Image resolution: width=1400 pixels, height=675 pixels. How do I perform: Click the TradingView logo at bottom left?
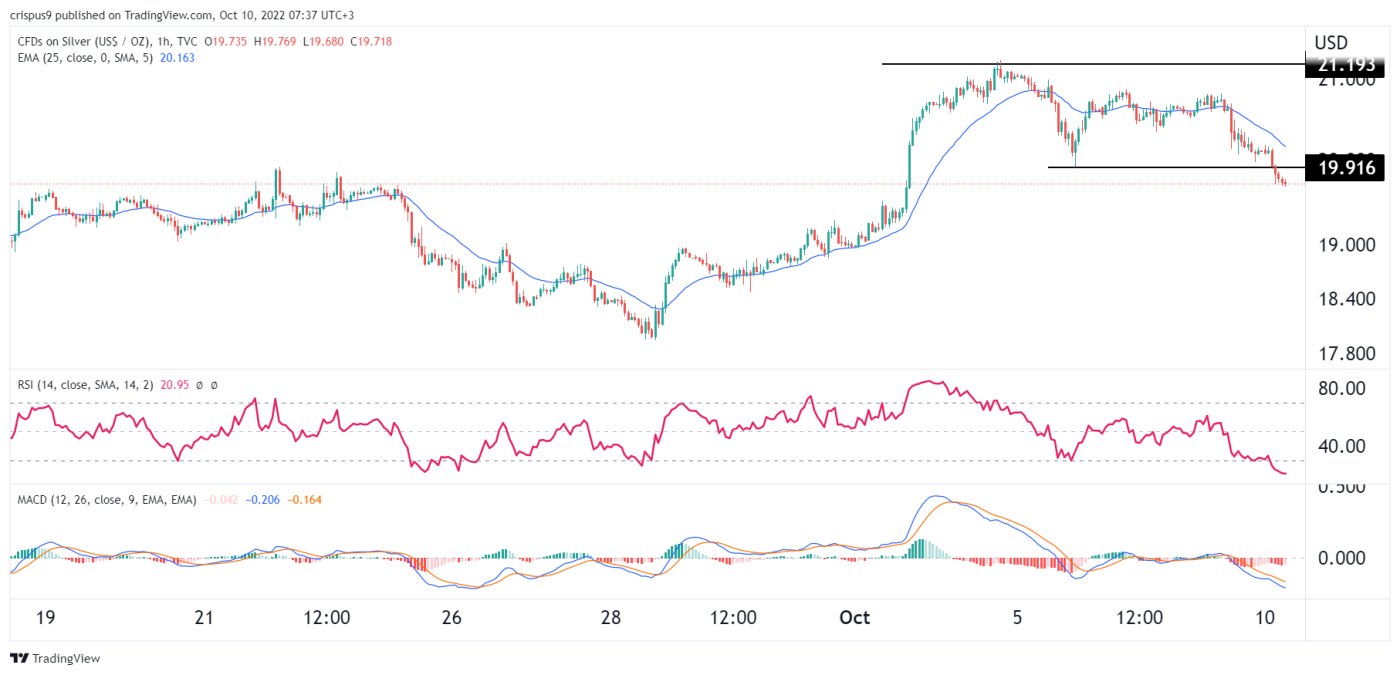pos(55,658)
